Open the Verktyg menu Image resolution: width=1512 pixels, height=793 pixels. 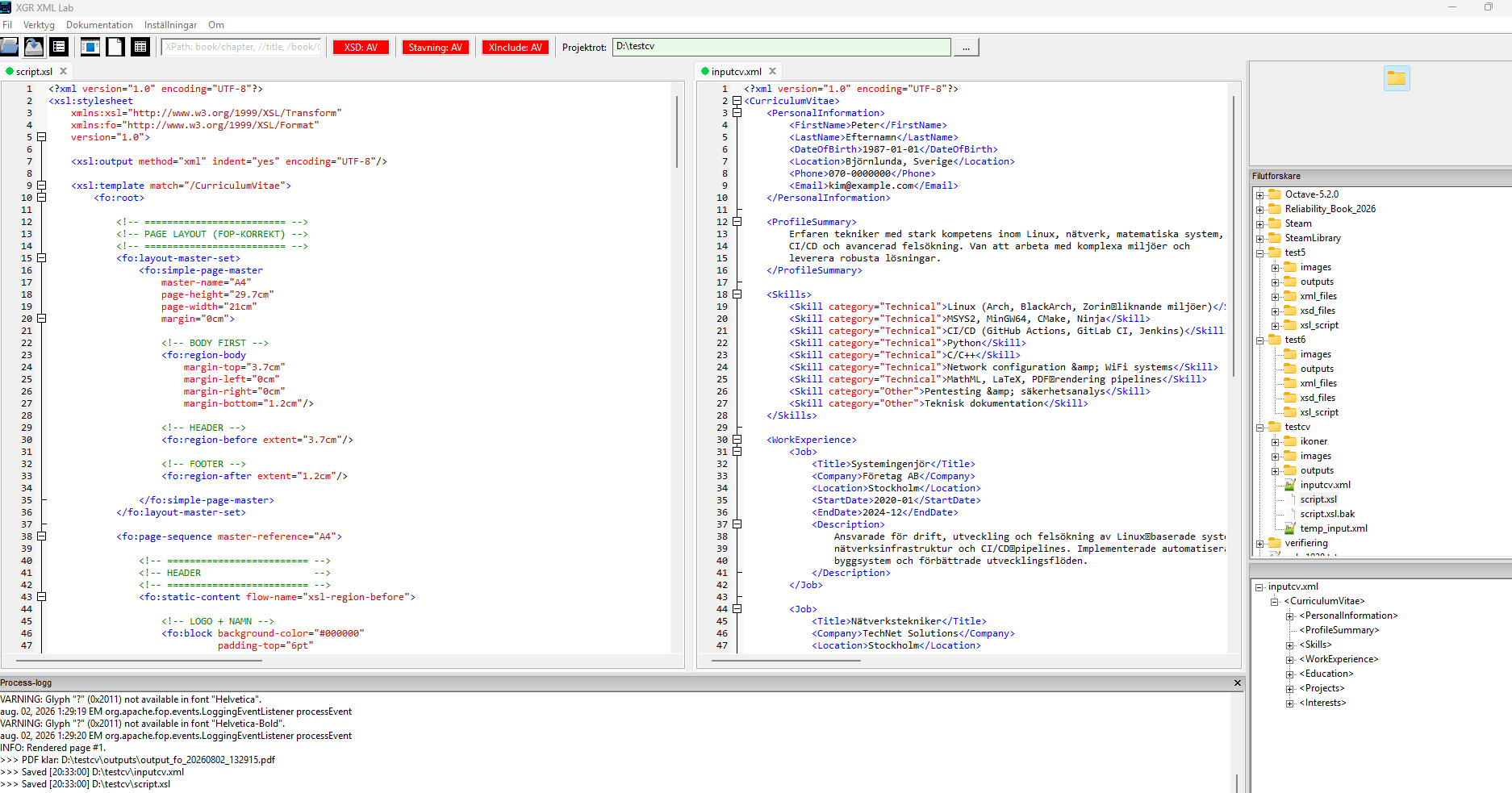[x=39, y=25]
